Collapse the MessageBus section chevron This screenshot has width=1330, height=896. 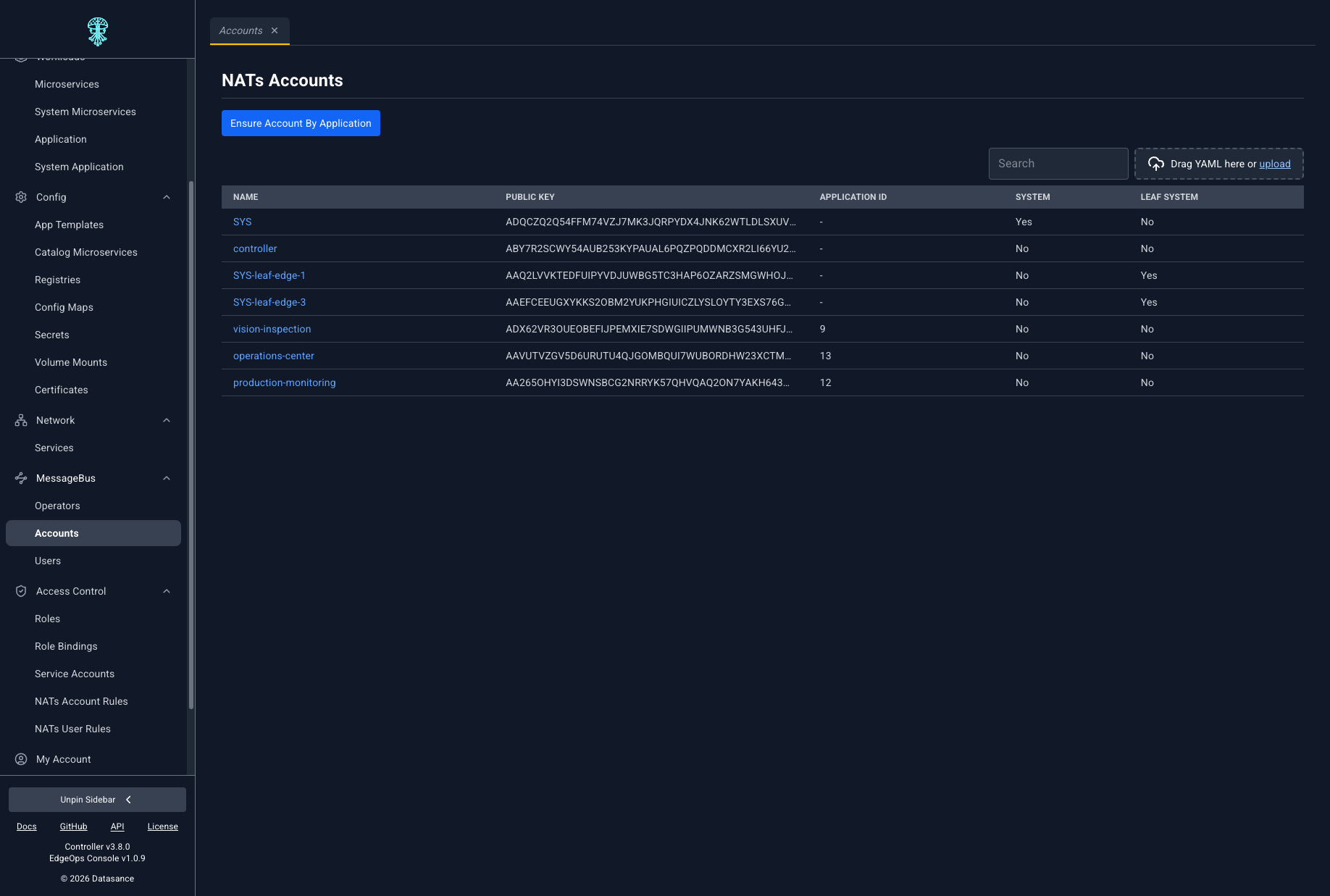coord(167,478)
